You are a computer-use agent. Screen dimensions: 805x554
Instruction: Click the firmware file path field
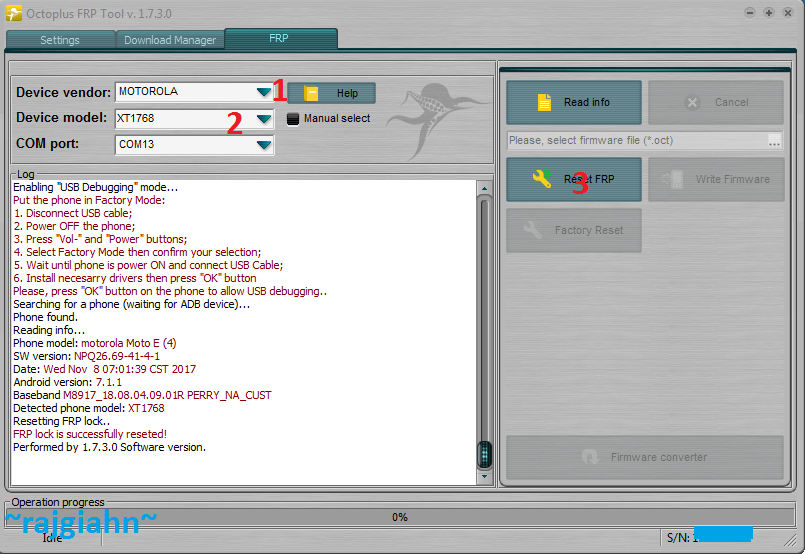637,140
